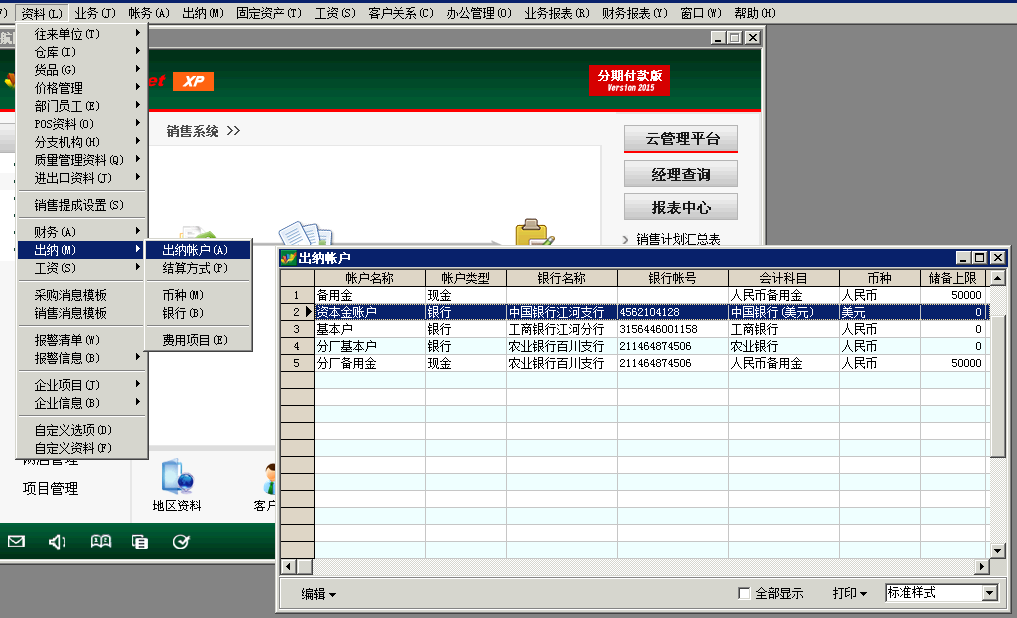Expand the 报警信息 submenu
The image size is (1017, 618).
[x=82, y=358]
